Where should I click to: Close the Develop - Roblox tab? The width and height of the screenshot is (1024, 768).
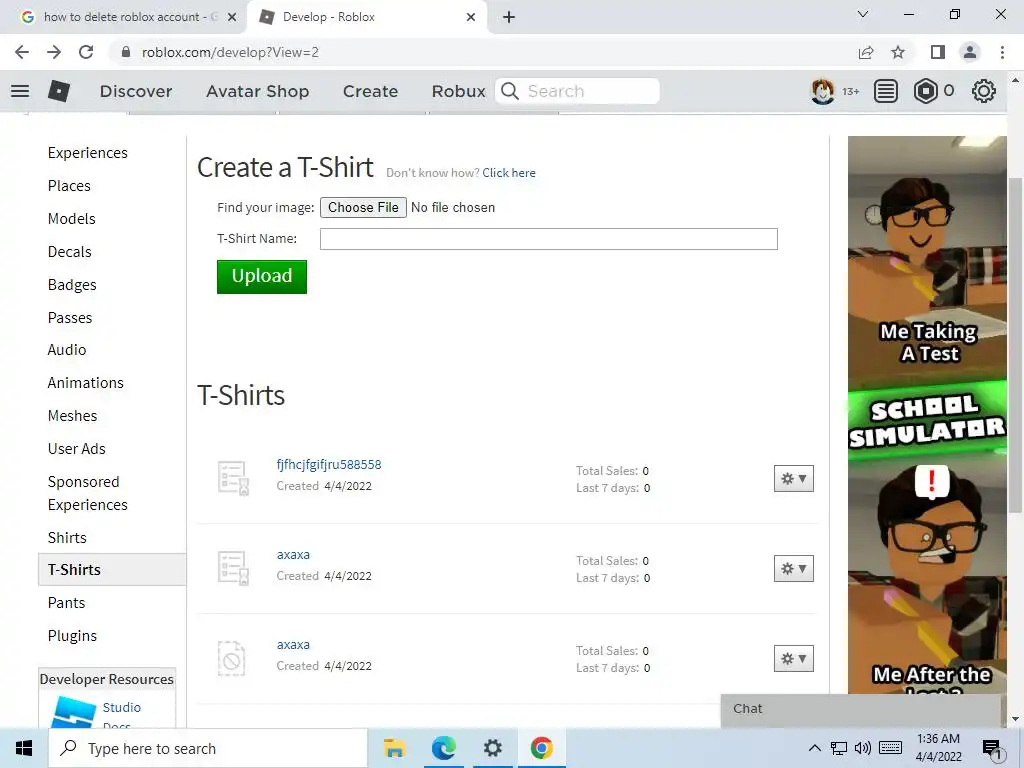(x=471, y=18)
